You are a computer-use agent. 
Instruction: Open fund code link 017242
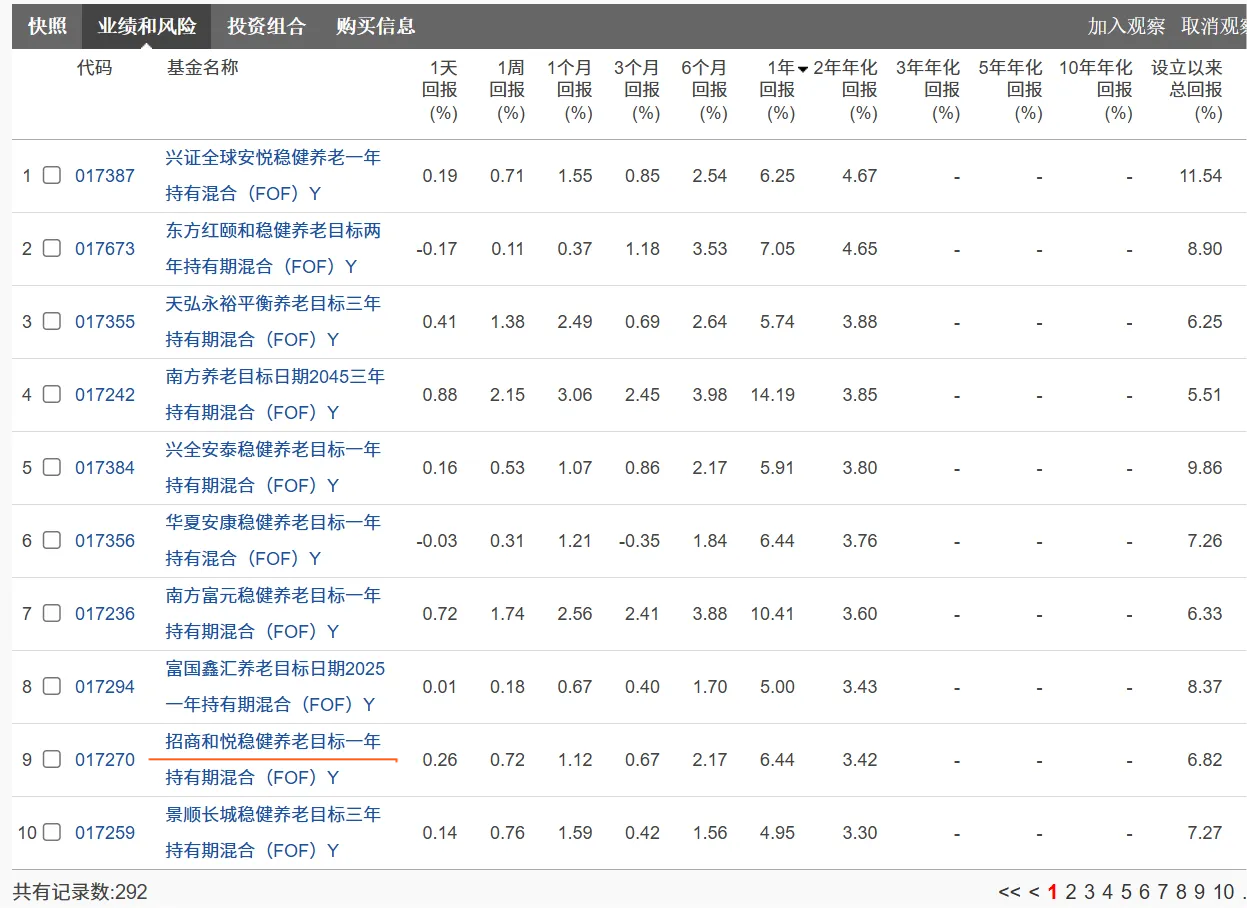[x=105, y=395]
